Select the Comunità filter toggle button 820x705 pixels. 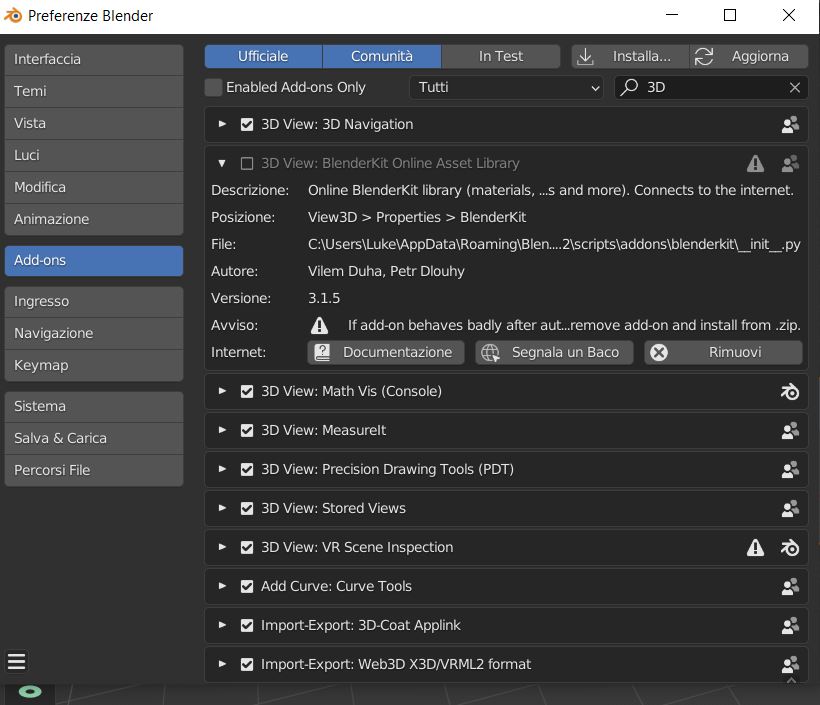[382, 56]
